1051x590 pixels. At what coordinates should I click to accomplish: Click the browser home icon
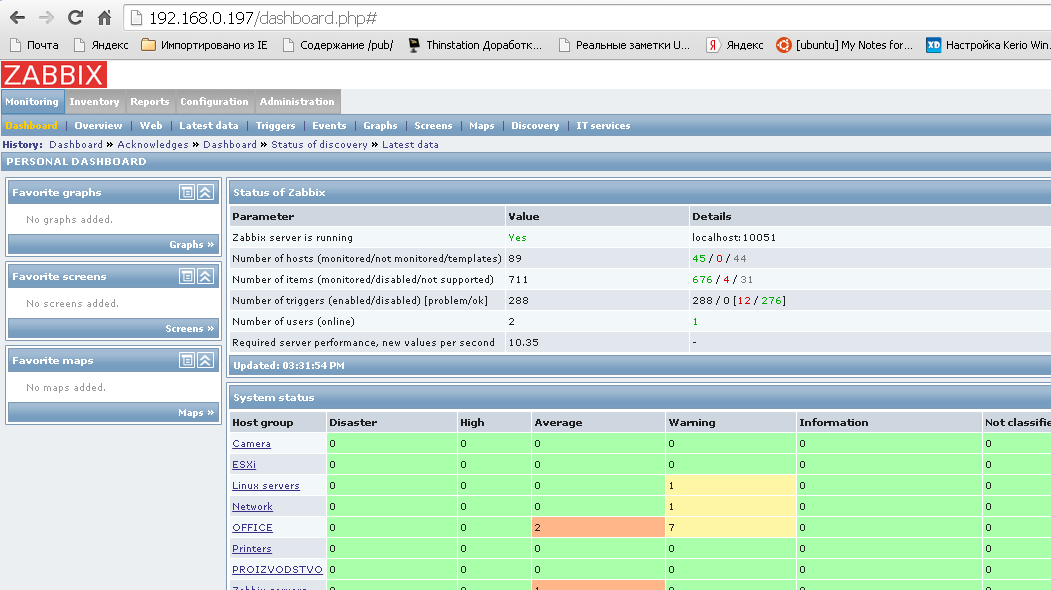105,18
